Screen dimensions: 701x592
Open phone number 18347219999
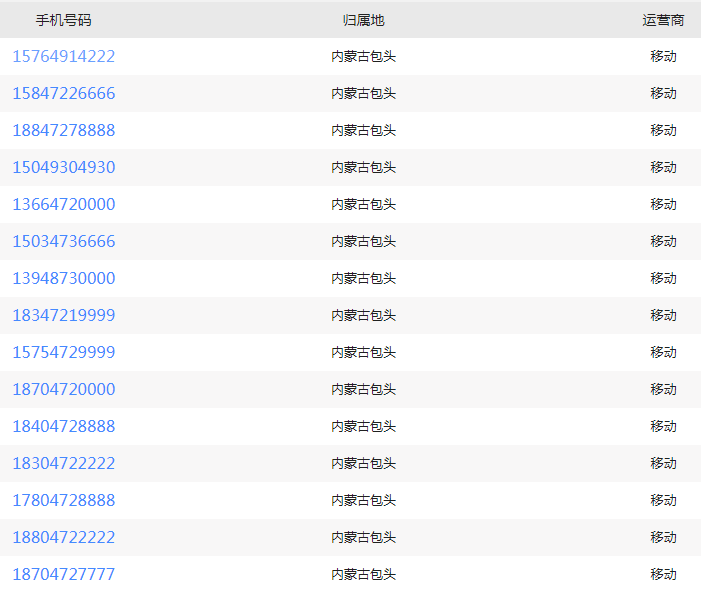pos(64,315)
